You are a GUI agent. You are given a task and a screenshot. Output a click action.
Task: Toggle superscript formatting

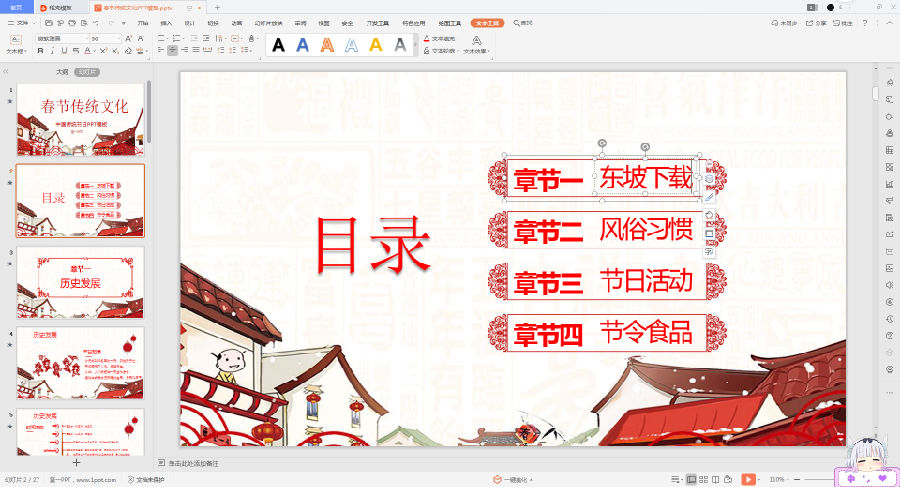[x=103, y=51]
